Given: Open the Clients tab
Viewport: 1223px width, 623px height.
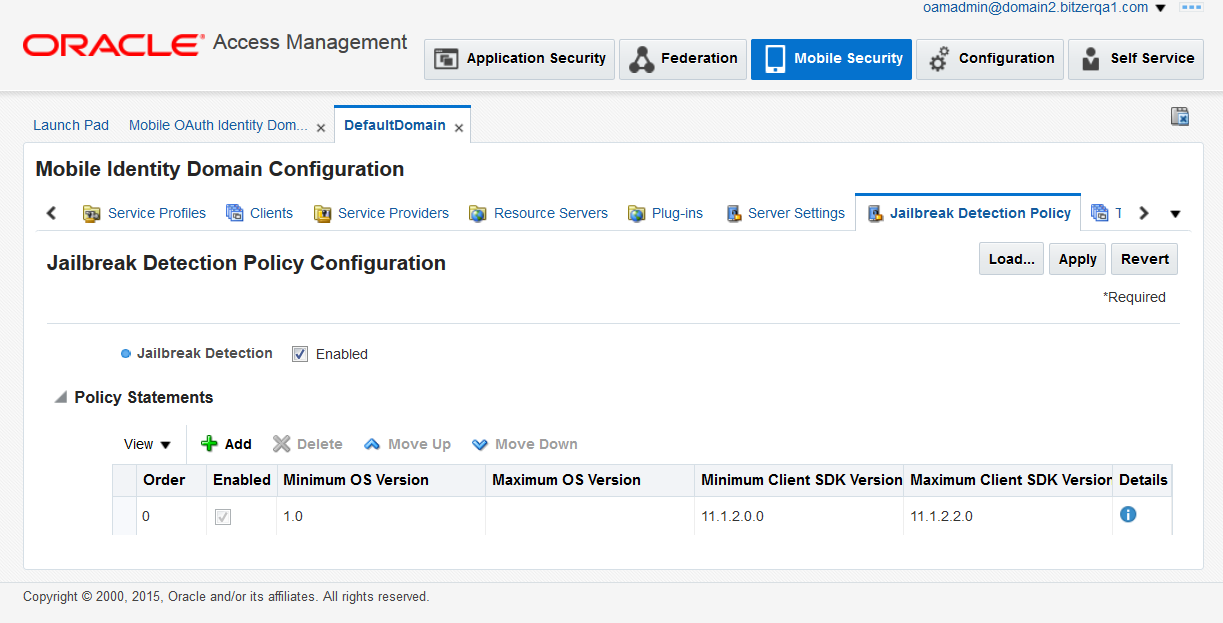Looking at the screenshot, I should coord(260,213).
